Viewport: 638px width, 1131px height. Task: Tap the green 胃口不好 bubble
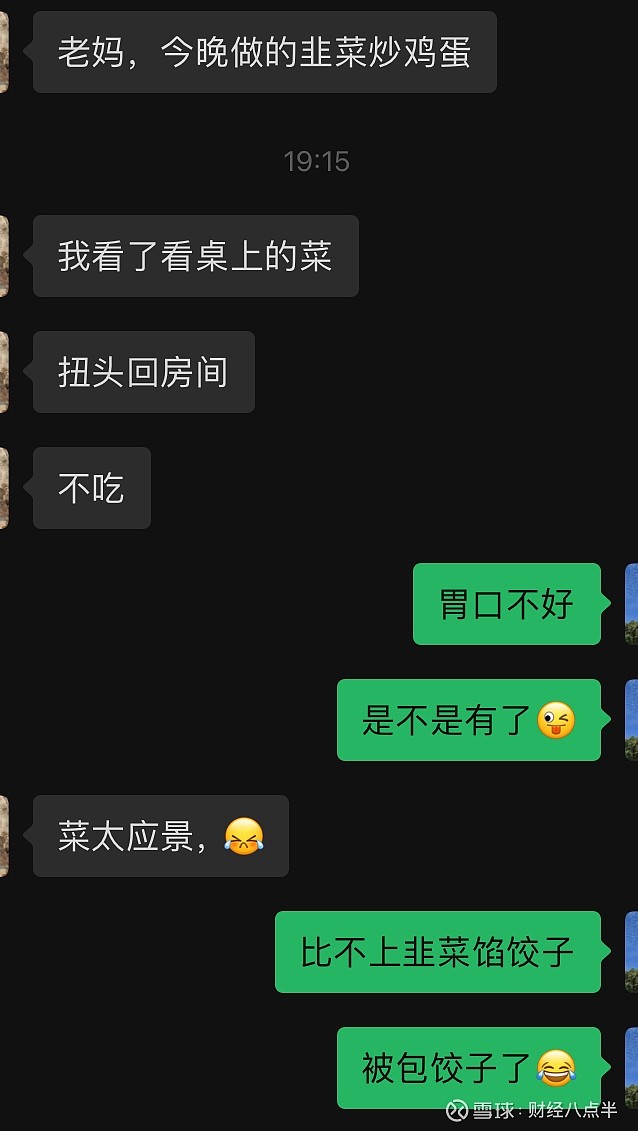(507, 604)
